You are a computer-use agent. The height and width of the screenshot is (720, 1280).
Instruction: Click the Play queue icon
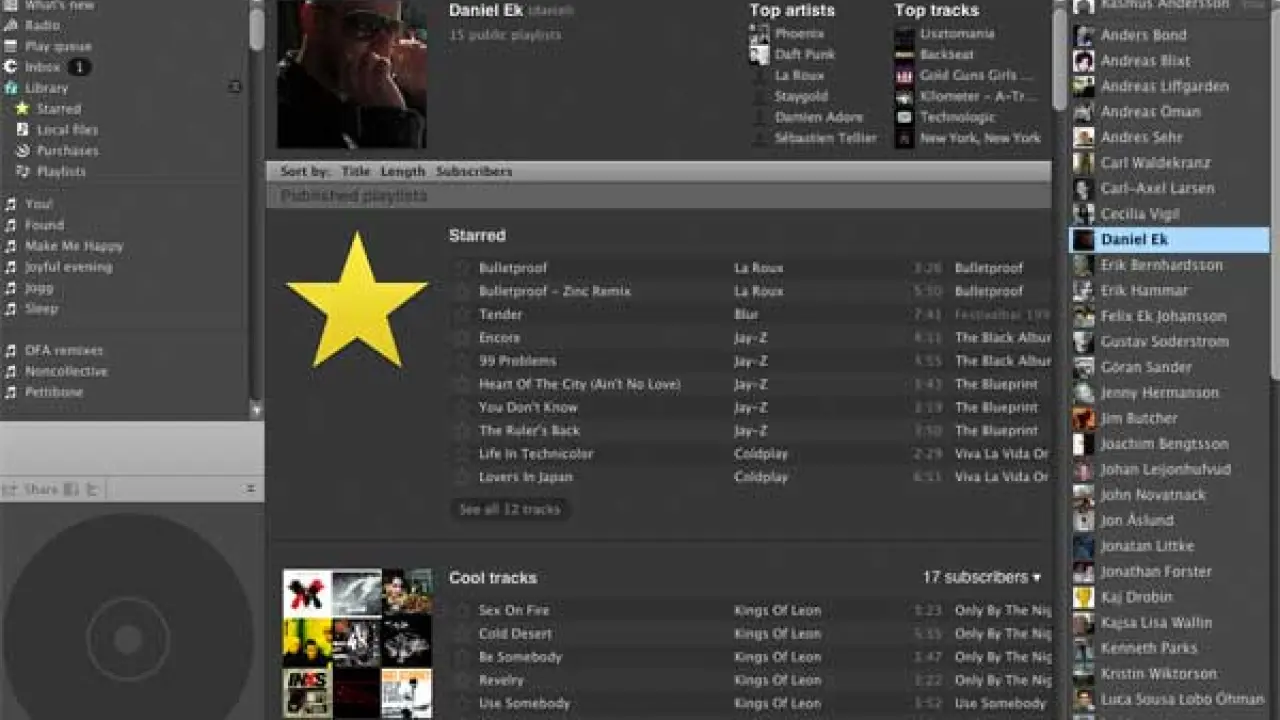pos(11,46)
